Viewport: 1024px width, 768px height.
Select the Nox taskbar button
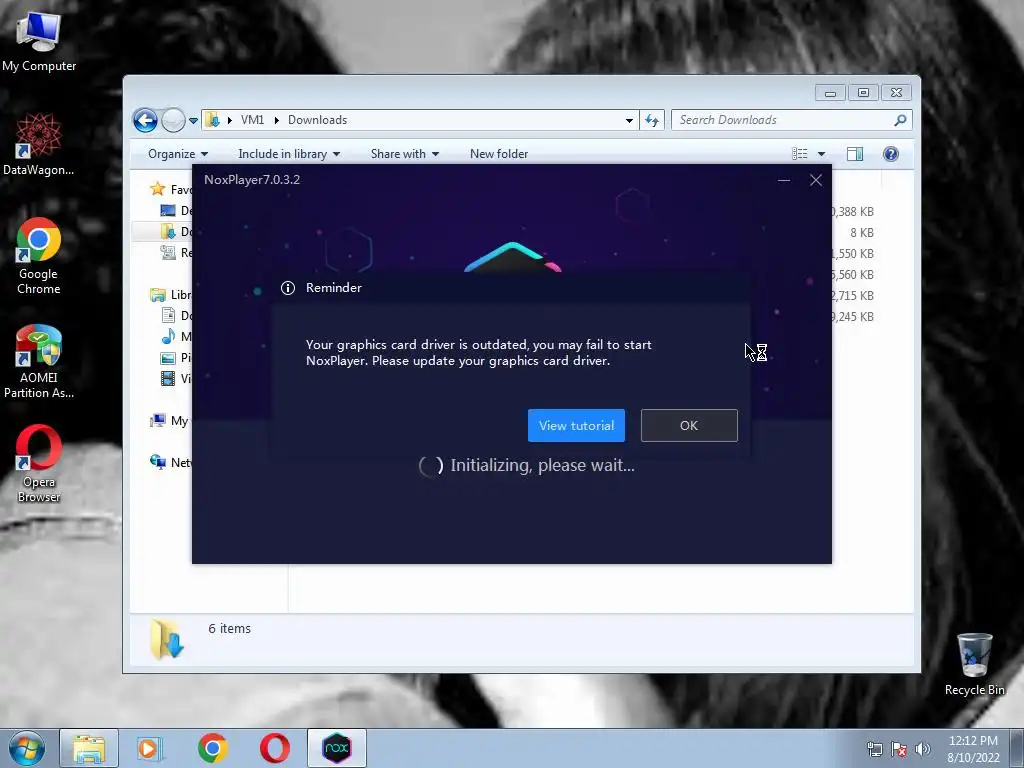coord(337,748)
